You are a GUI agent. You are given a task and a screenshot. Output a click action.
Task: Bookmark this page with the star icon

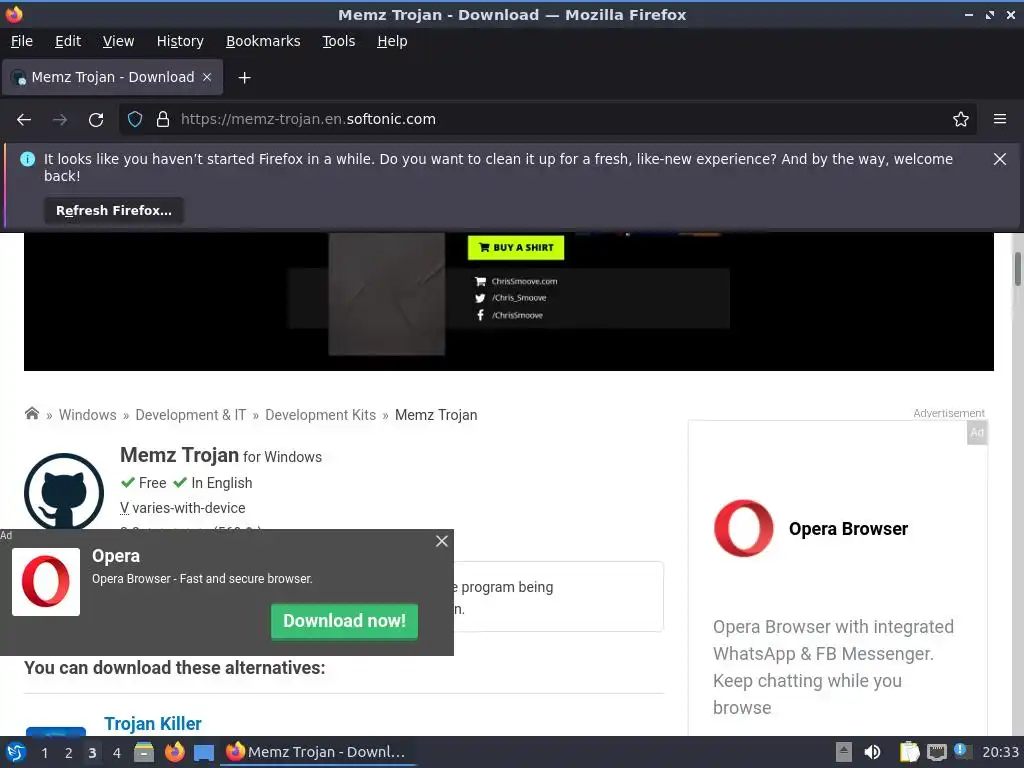coord(960,119)
